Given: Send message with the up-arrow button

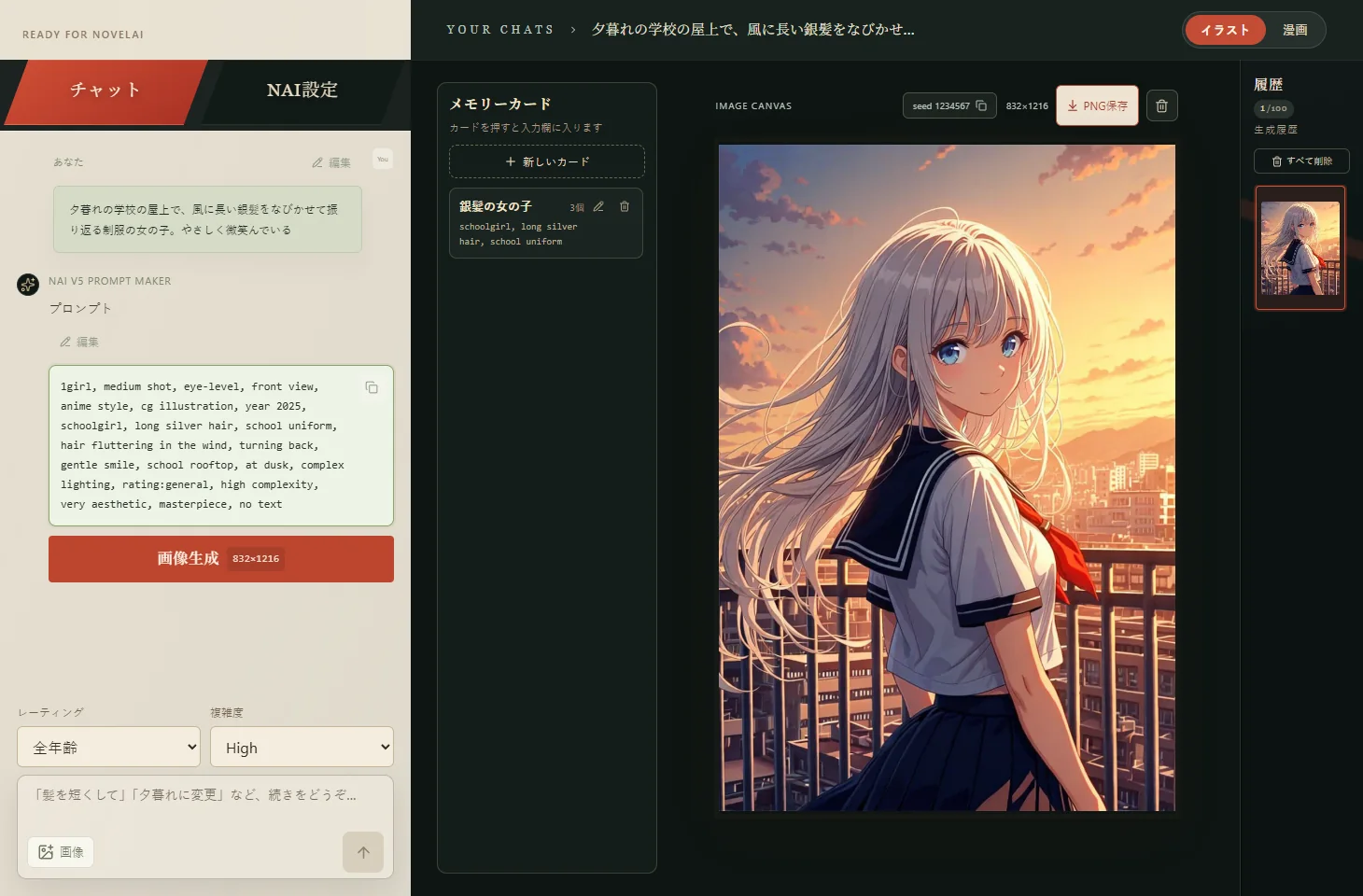Looking at the screenshot, I should pyautogui.click(x=363, y=852).
